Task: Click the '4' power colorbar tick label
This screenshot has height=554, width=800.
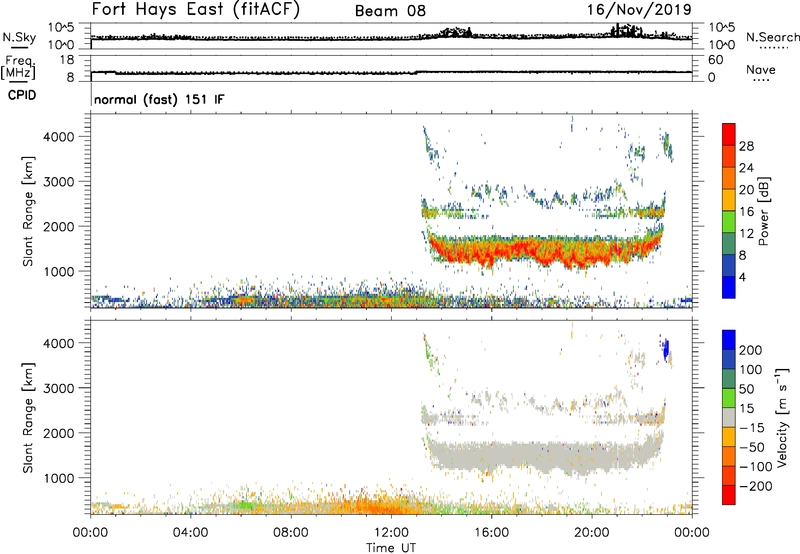Action: (x=743, y=277)
